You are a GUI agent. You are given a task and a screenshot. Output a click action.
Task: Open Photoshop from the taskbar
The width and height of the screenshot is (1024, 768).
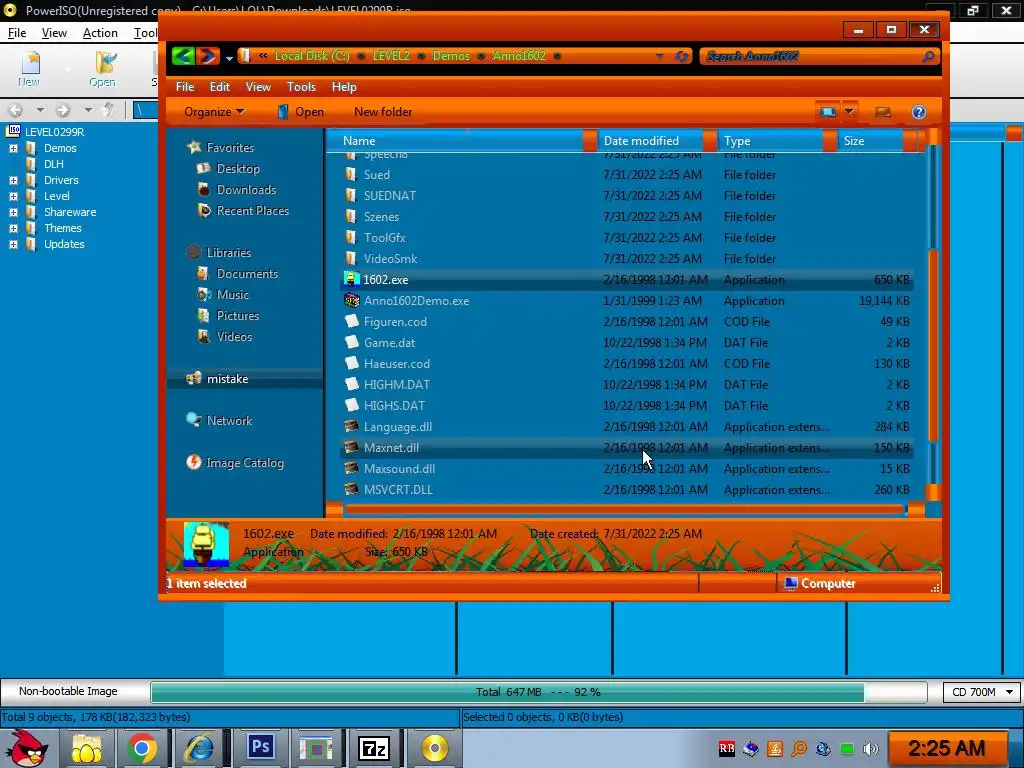[x=261, y=747]
